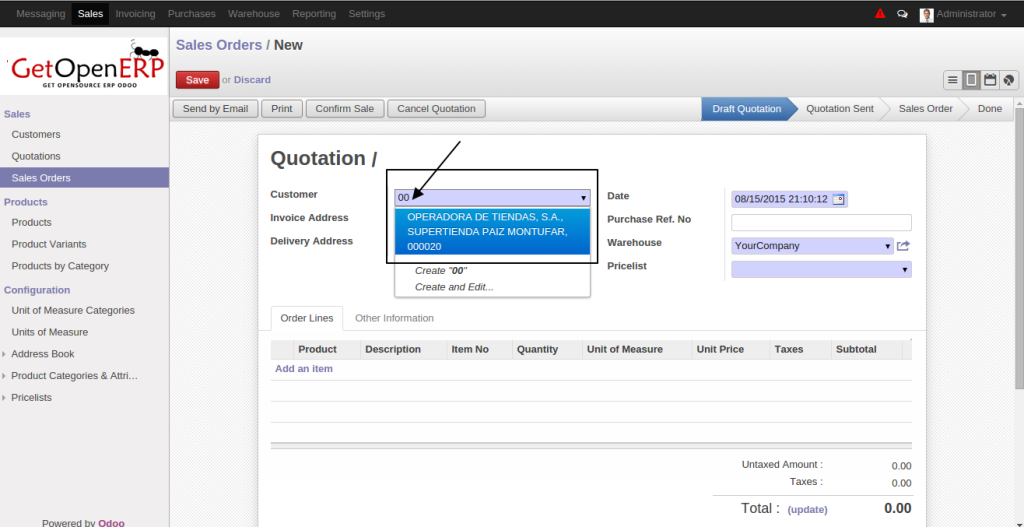Open the chat conversations icon
The width and height of the screenshot is (1024, 527).
click(x=903, y=14)
